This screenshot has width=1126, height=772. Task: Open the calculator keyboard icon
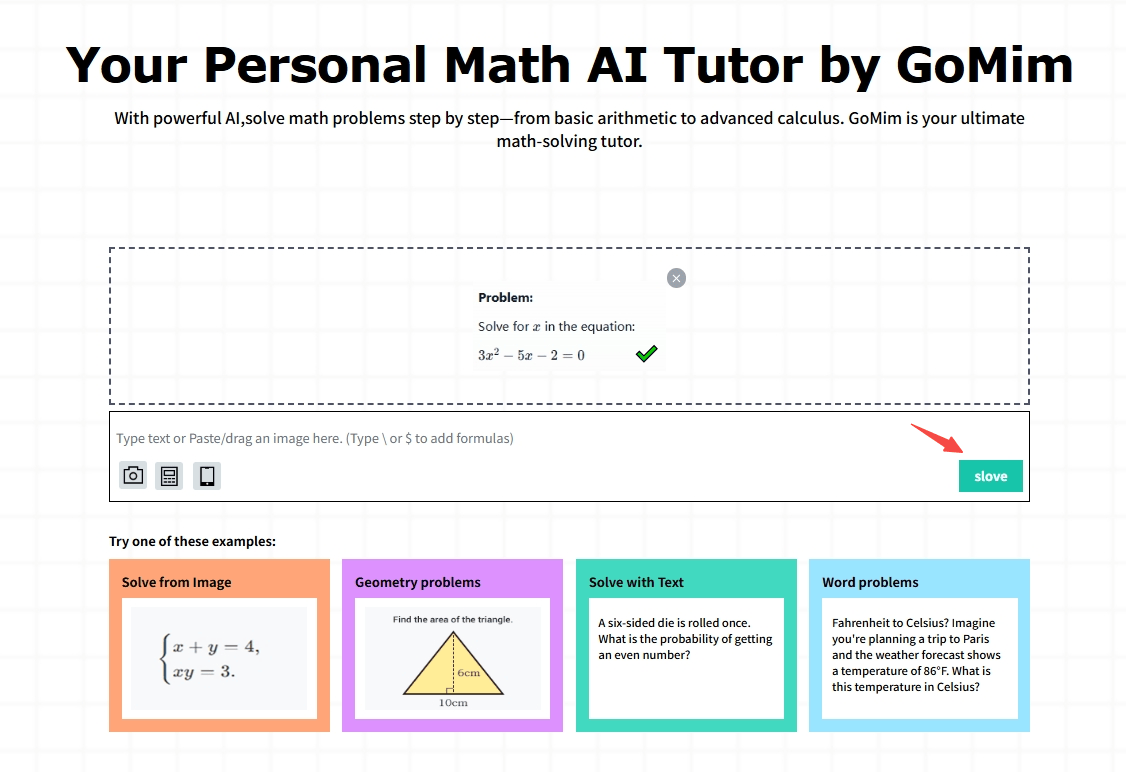pyautogui.click(x=169, y=475)
